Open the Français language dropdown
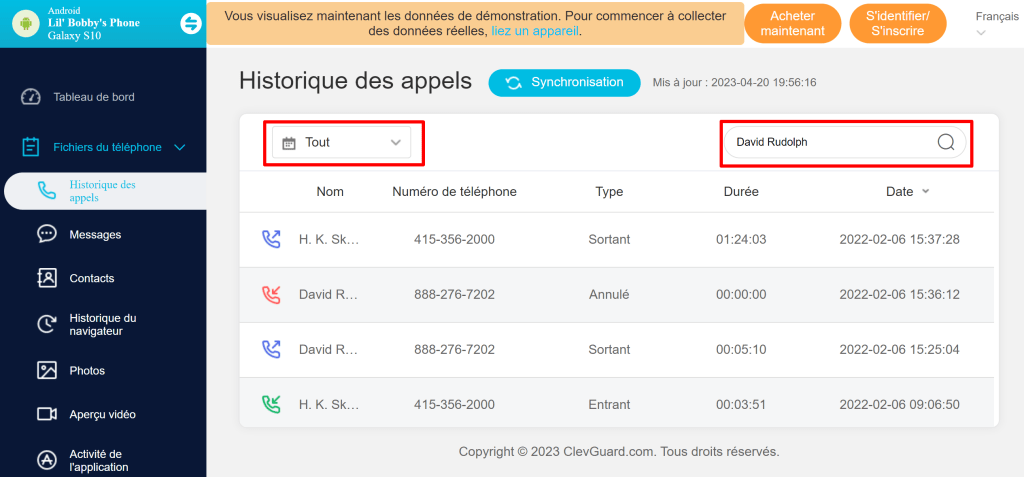1024x477 pixels. pyautogui.click(x=996, y=24)
